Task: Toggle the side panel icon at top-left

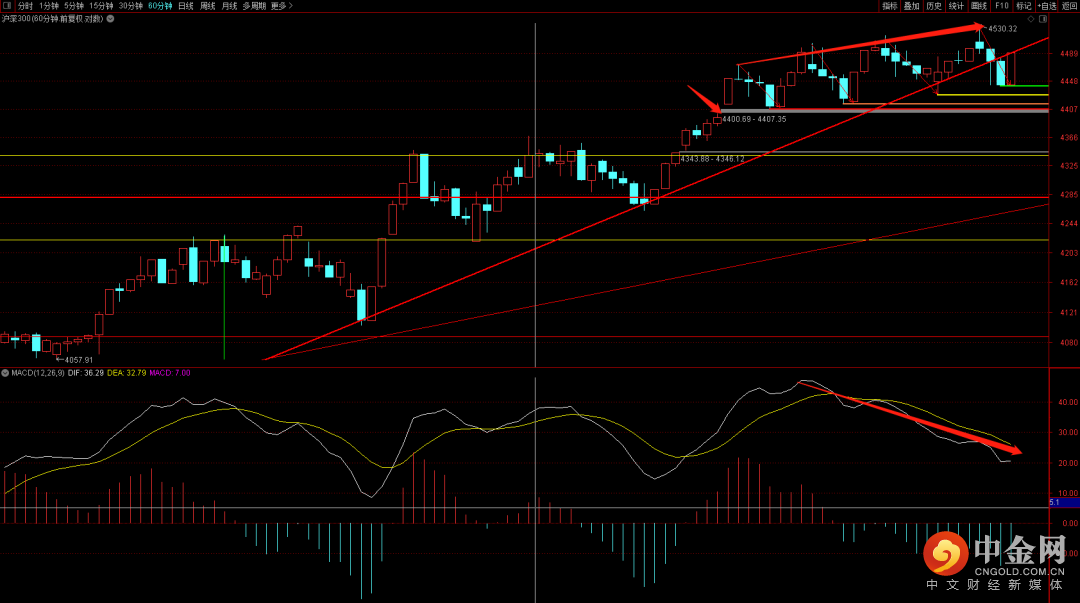Action: pos(7,6)
